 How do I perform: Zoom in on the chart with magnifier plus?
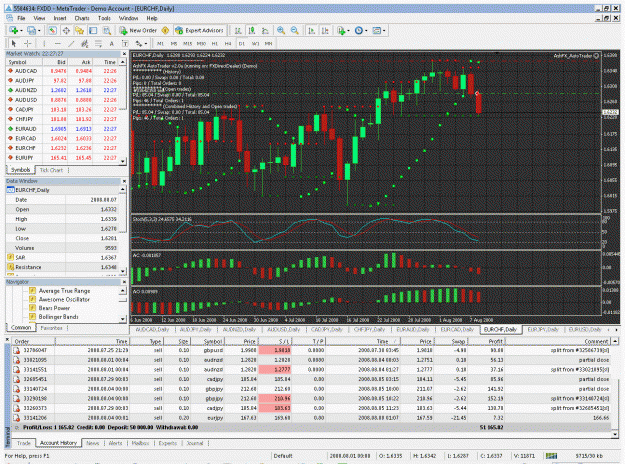(x=281, y=30)
